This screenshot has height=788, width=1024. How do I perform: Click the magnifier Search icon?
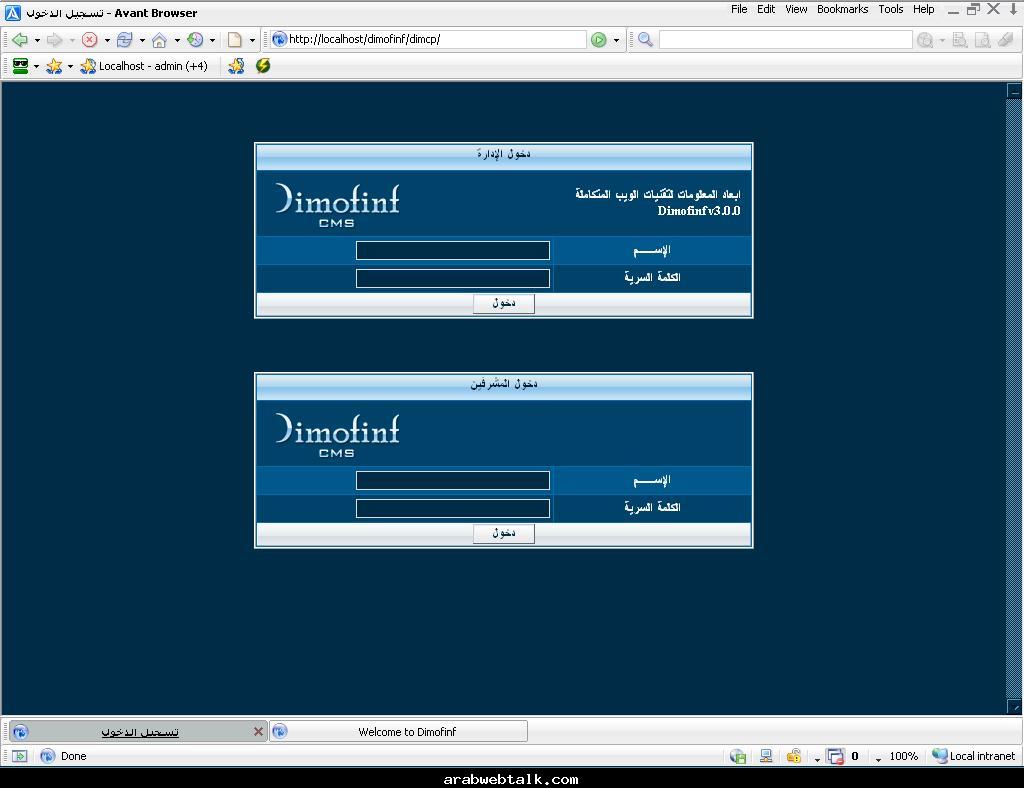tap(645, 40)
